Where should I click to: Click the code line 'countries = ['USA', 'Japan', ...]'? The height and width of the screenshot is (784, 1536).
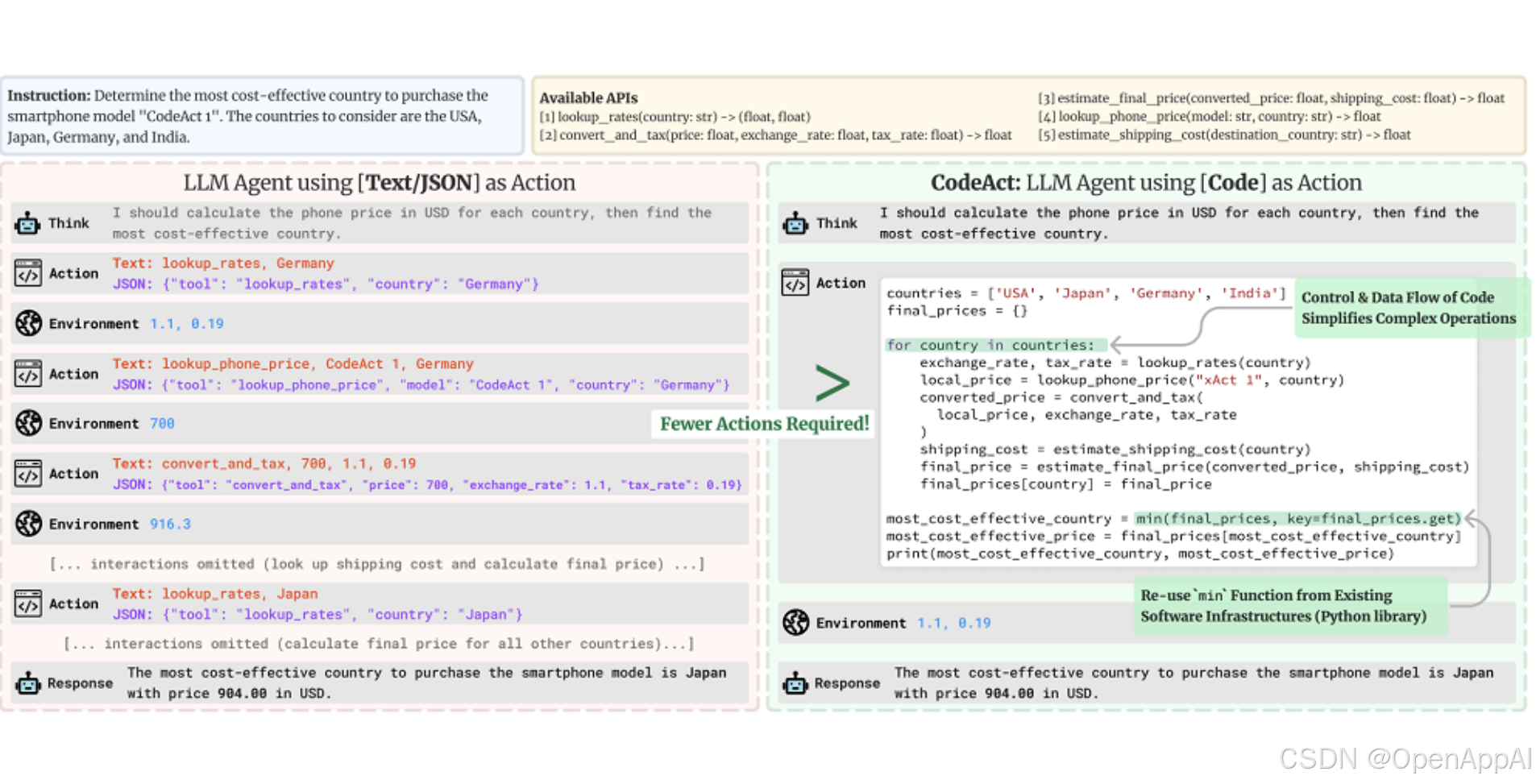coord(1086,293)
